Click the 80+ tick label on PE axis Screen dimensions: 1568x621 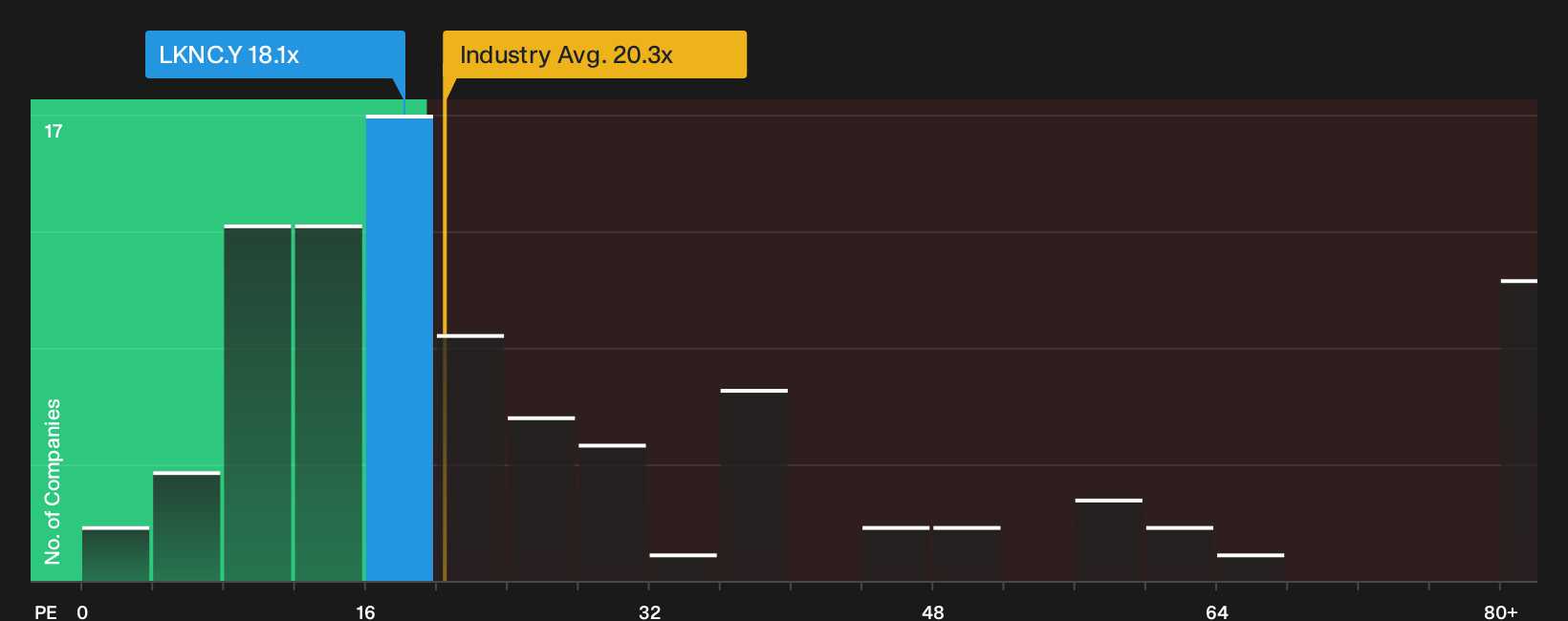[1500, 612]
